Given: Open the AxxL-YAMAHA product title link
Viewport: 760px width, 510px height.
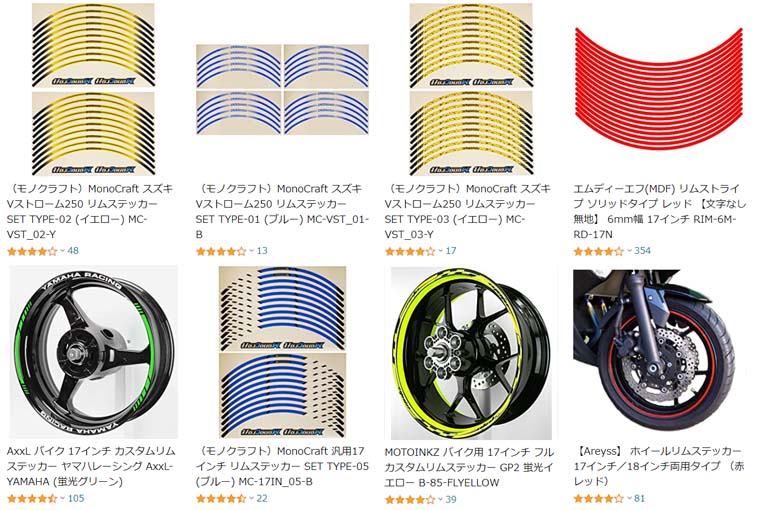Looking at the screenshot, I should [x=91, y=466].
